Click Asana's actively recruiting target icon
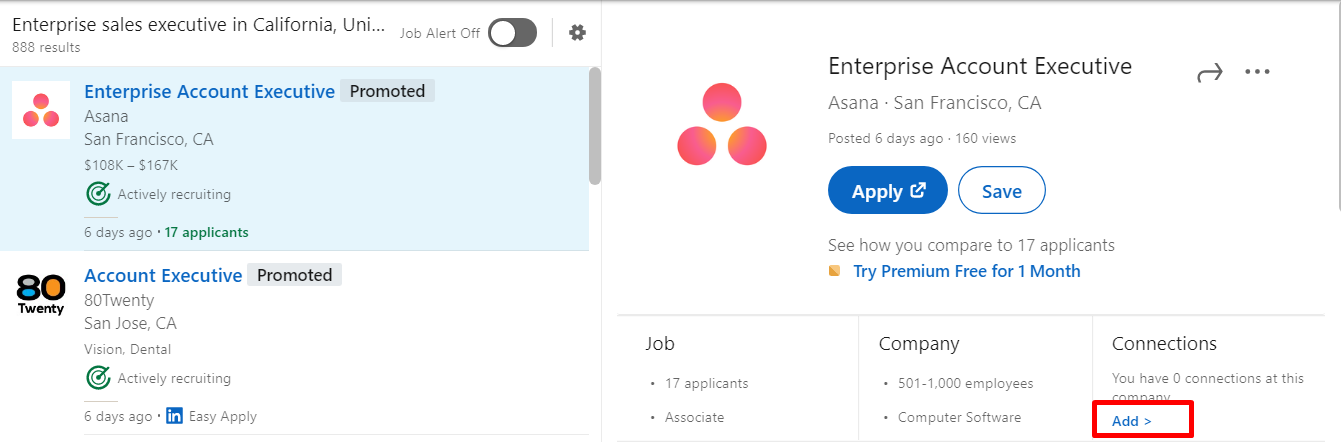 pos(98,194)
